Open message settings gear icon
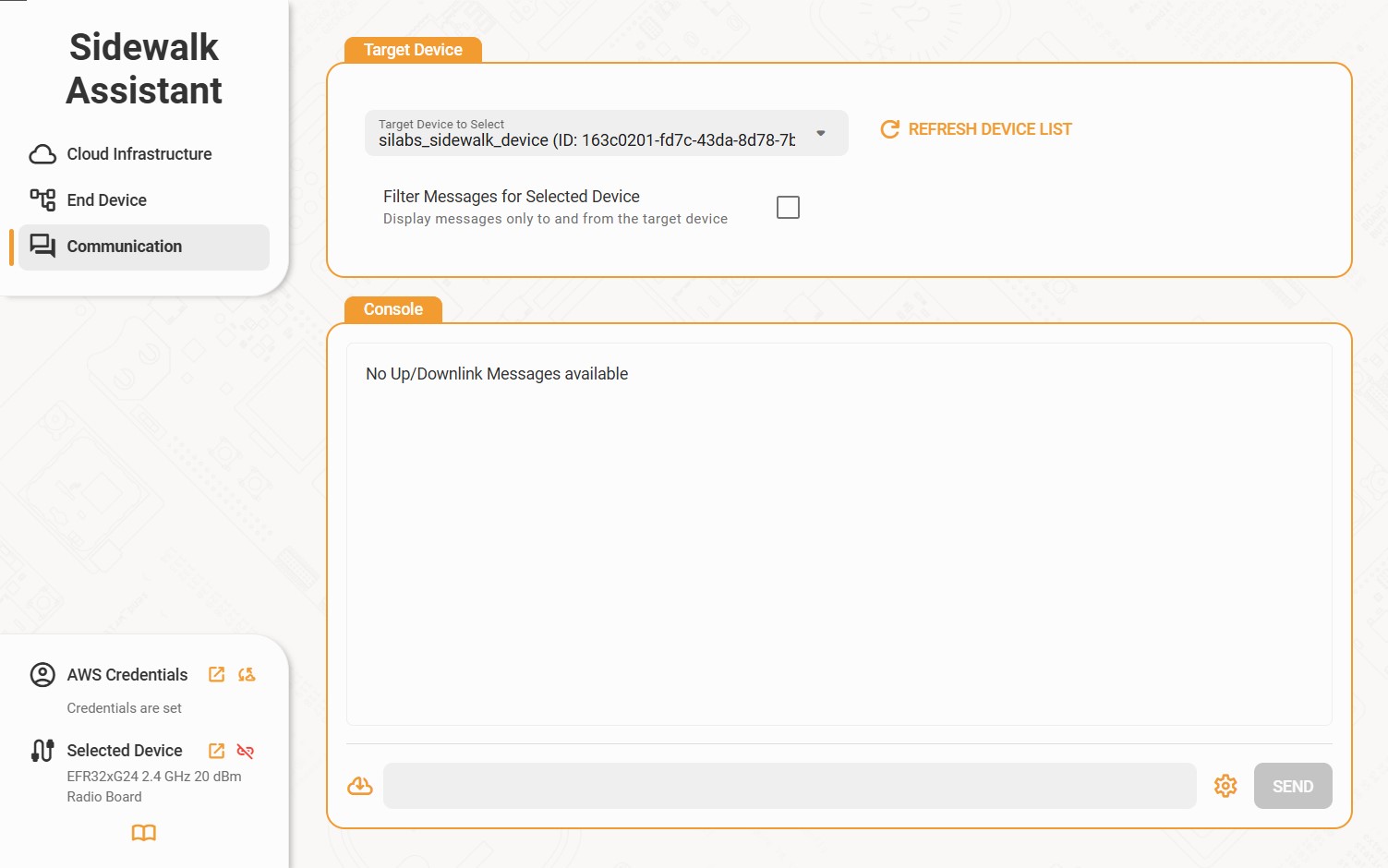Image resolution: width=1388 pixels, height=868 pixels. (x=1225, y=786)
